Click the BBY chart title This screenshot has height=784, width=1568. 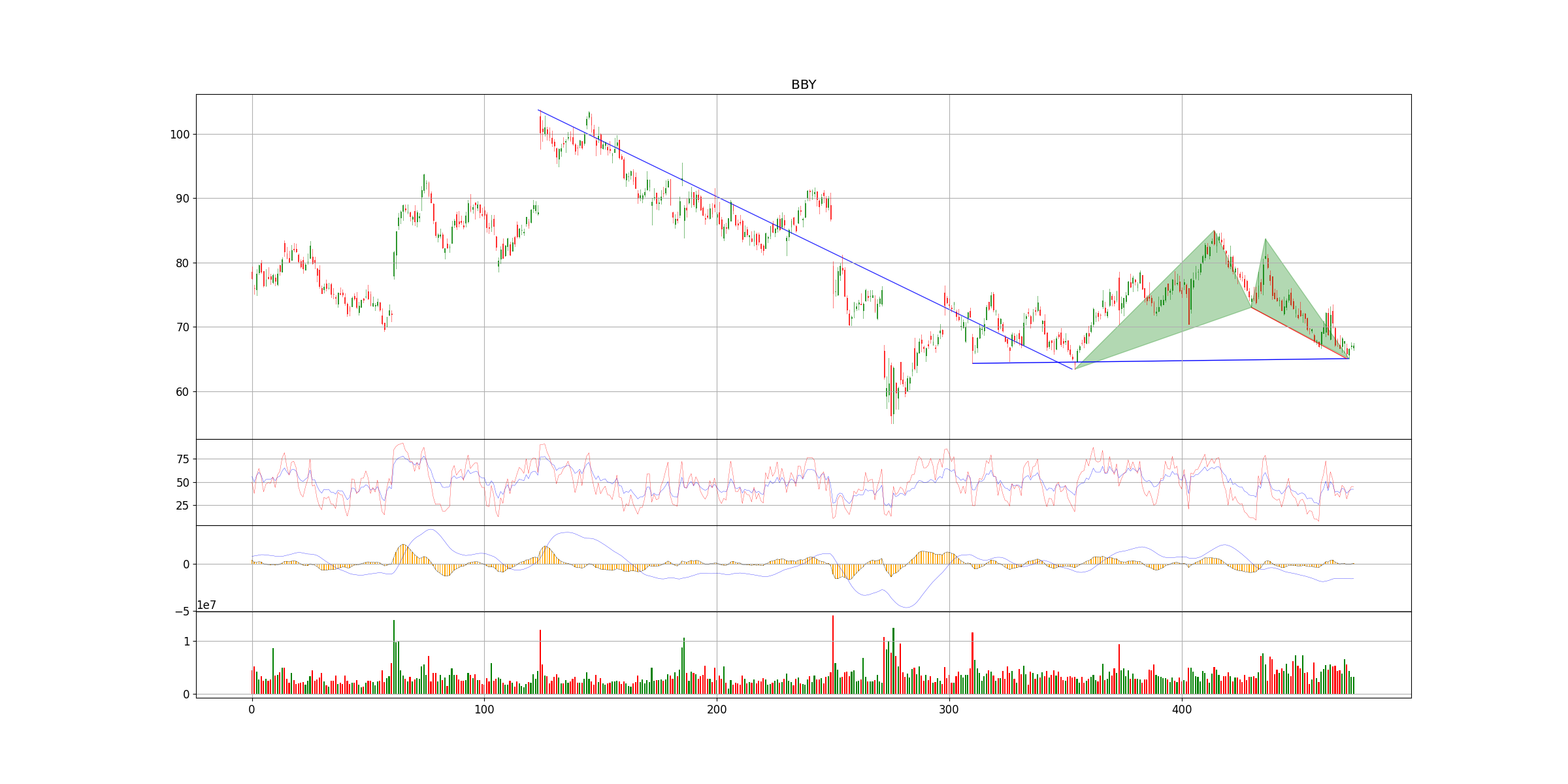803,85
